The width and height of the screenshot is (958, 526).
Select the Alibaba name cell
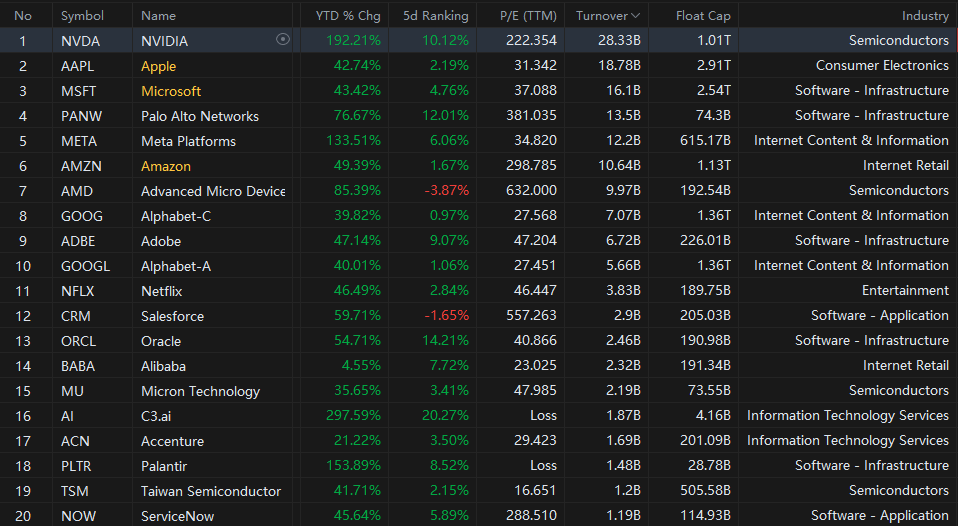(163, 367)
